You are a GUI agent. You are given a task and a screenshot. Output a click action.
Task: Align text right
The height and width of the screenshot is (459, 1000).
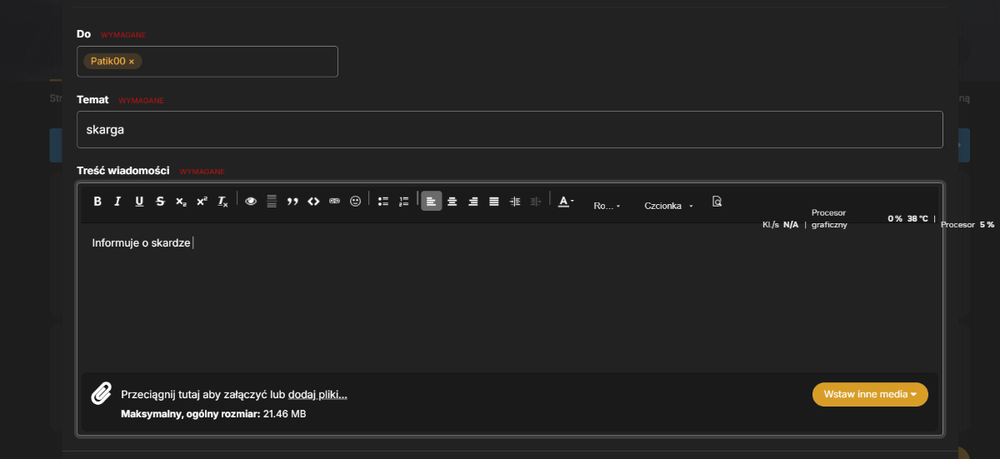point(473,201)
